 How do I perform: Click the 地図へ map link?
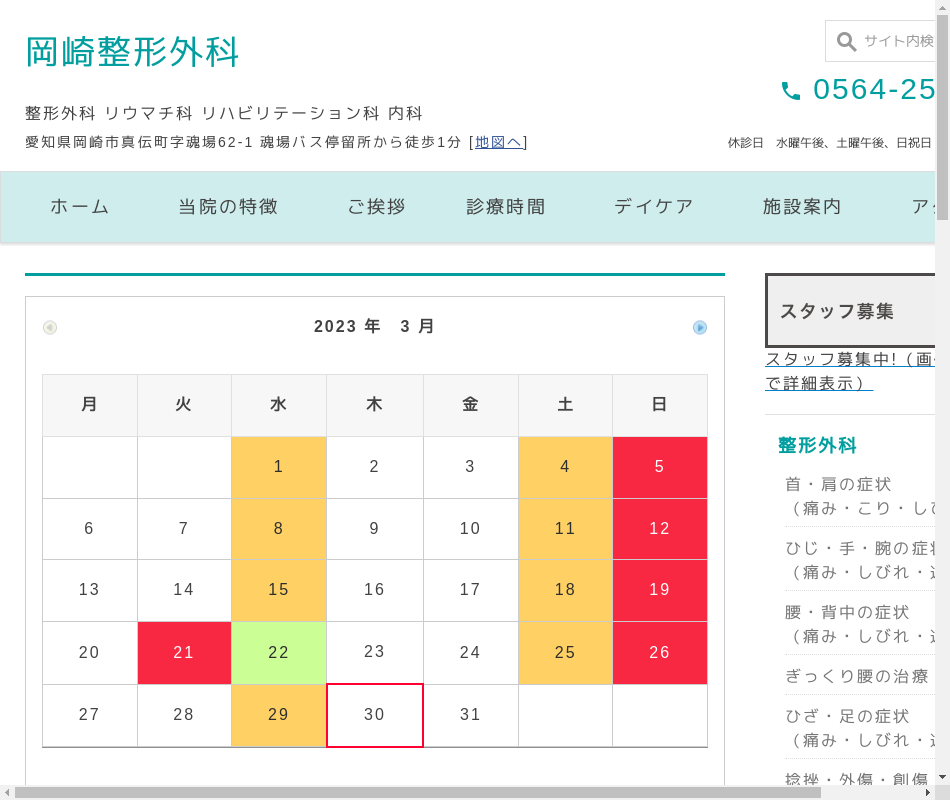[x=498, y=142]
